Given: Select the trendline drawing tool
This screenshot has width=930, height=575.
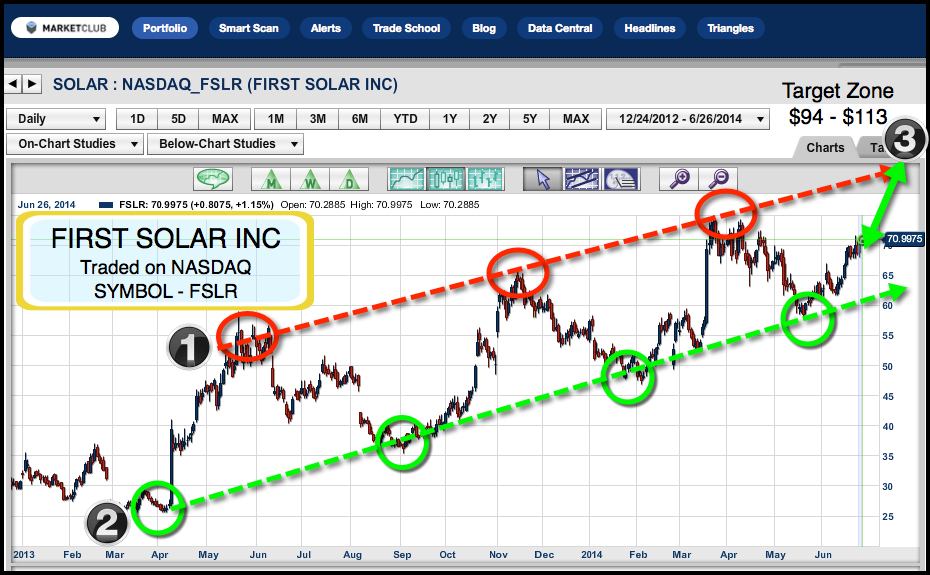Looking at the screenshot, I should click(582, 179).
